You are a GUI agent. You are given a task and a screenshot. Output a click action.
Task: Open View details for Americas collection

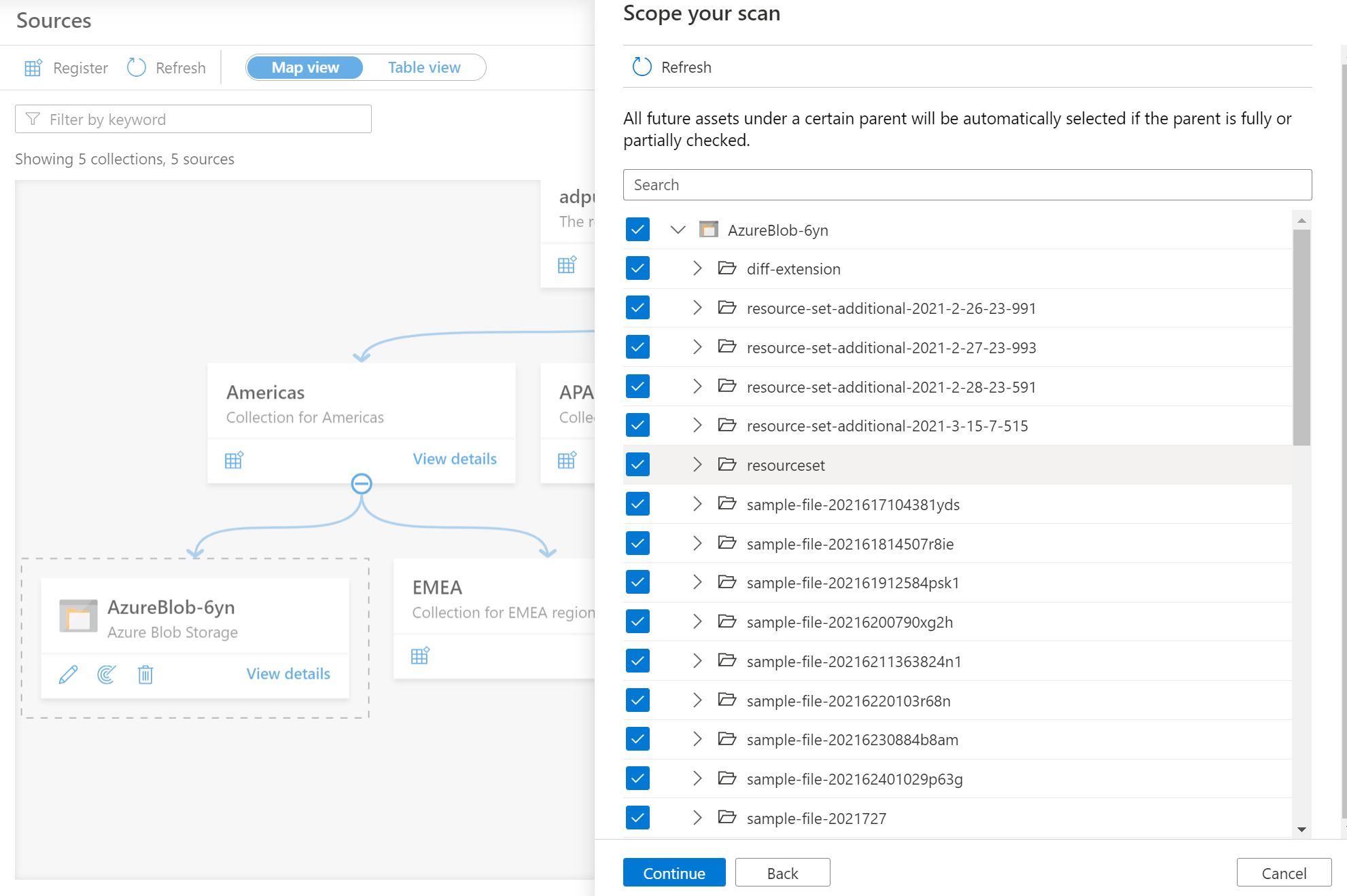[x=454, y=459]
